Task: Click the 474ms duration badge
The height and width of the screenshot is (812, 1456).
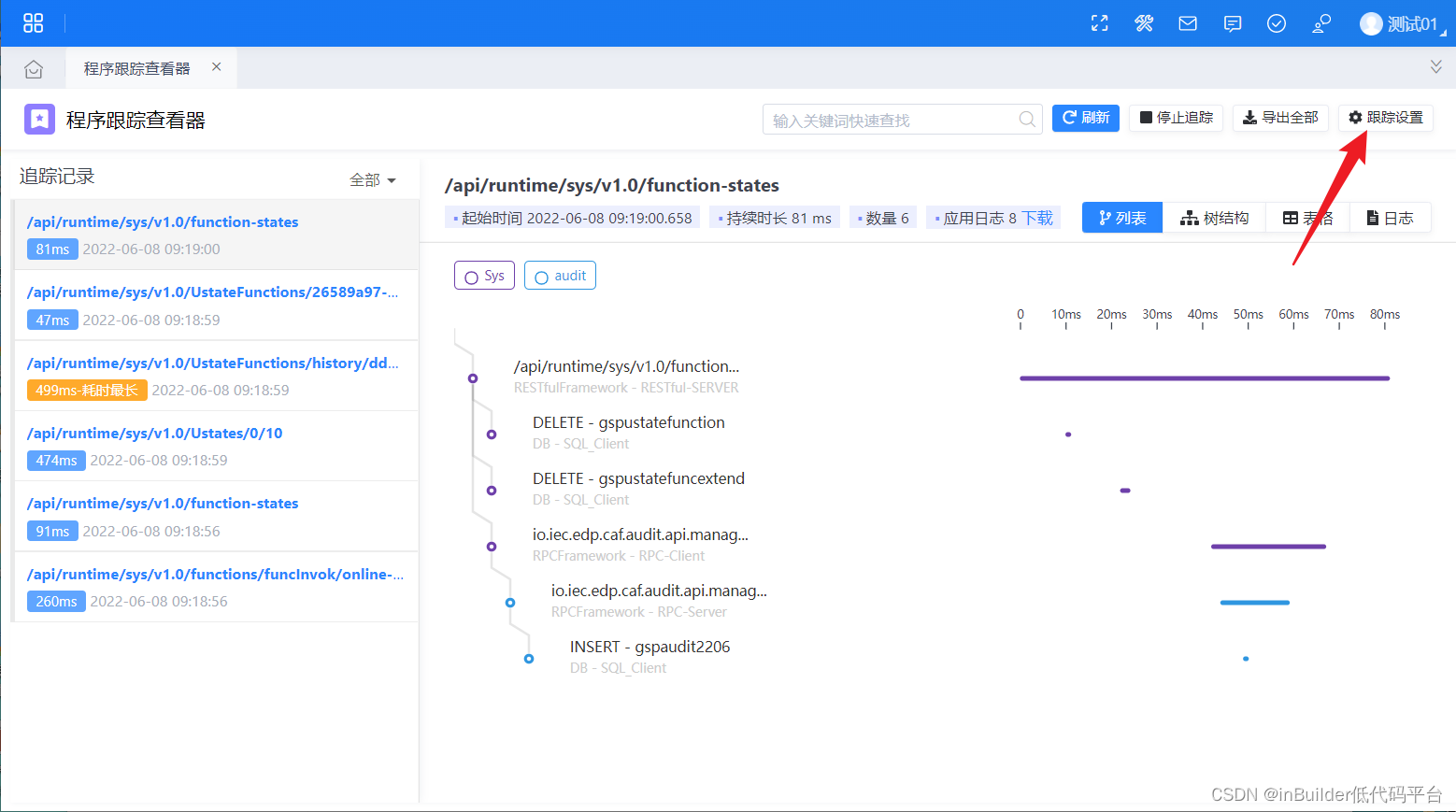Action: tap(56, 461)
